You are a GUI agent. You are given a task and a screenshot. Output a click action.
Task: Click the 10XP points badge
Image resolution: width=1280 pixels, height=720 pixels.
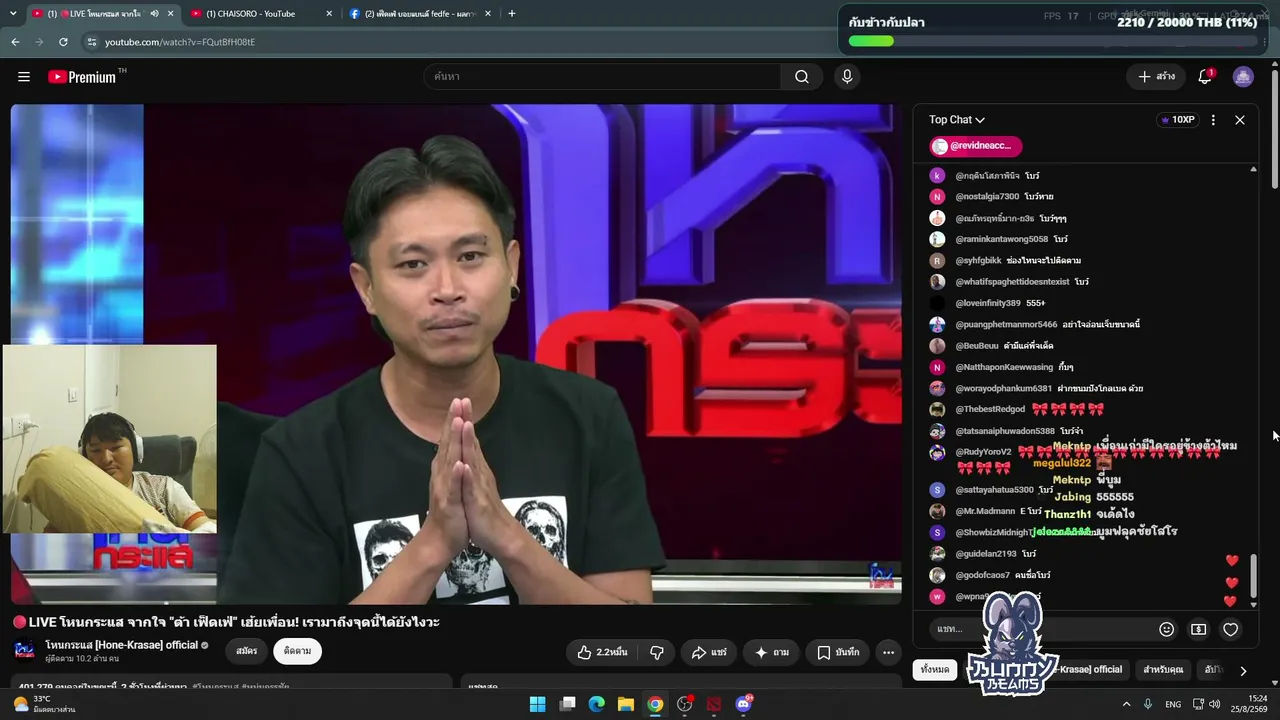pyautogui.click(x=1177, y=120)
